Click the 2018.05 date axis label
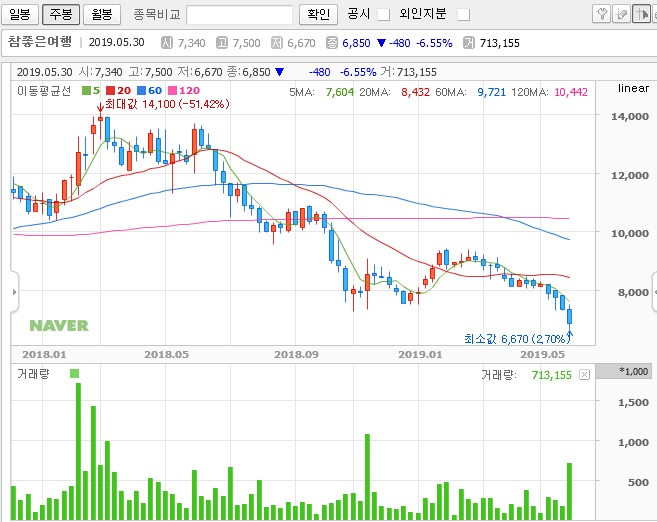This screenshot has width=657, height=522. pyautogui.click(x=166, y=354)
